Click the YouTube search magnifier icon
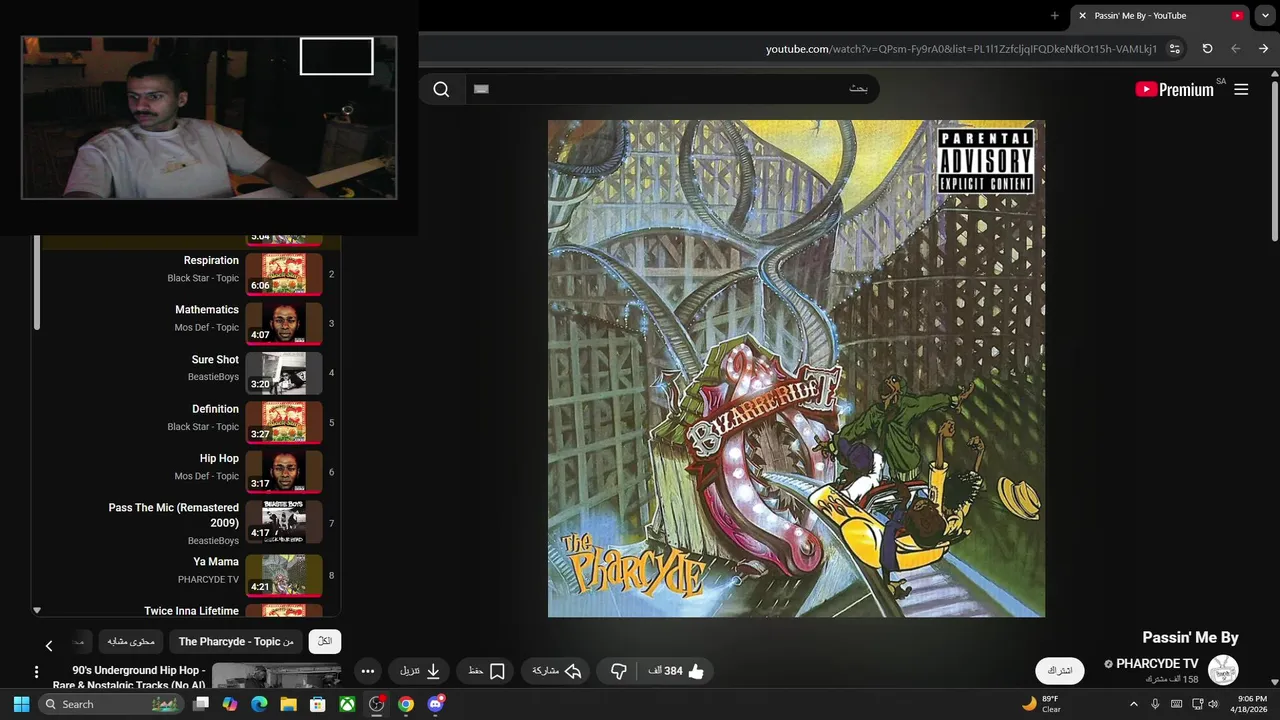This screenshot has width=1280, height=720. pyautogui.click(x=441, y=89)
